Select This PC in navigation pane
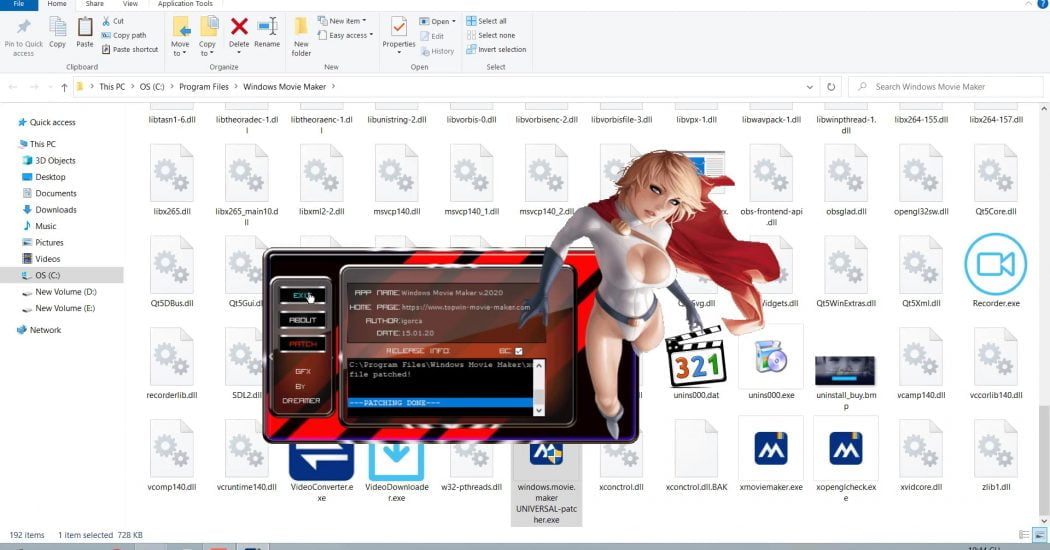Screen dimensions: 1050x550 [x=42, y=143]
